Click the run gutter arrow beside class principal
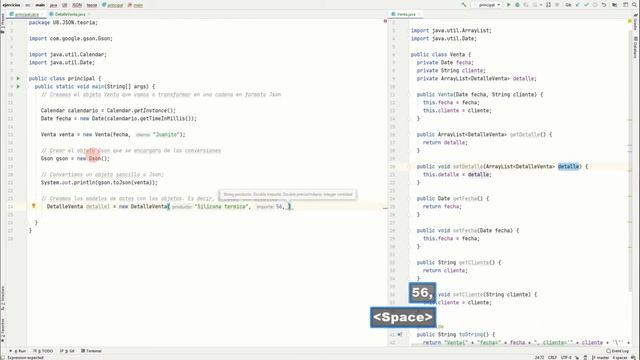Screen dimensions: 640x360 18,78
